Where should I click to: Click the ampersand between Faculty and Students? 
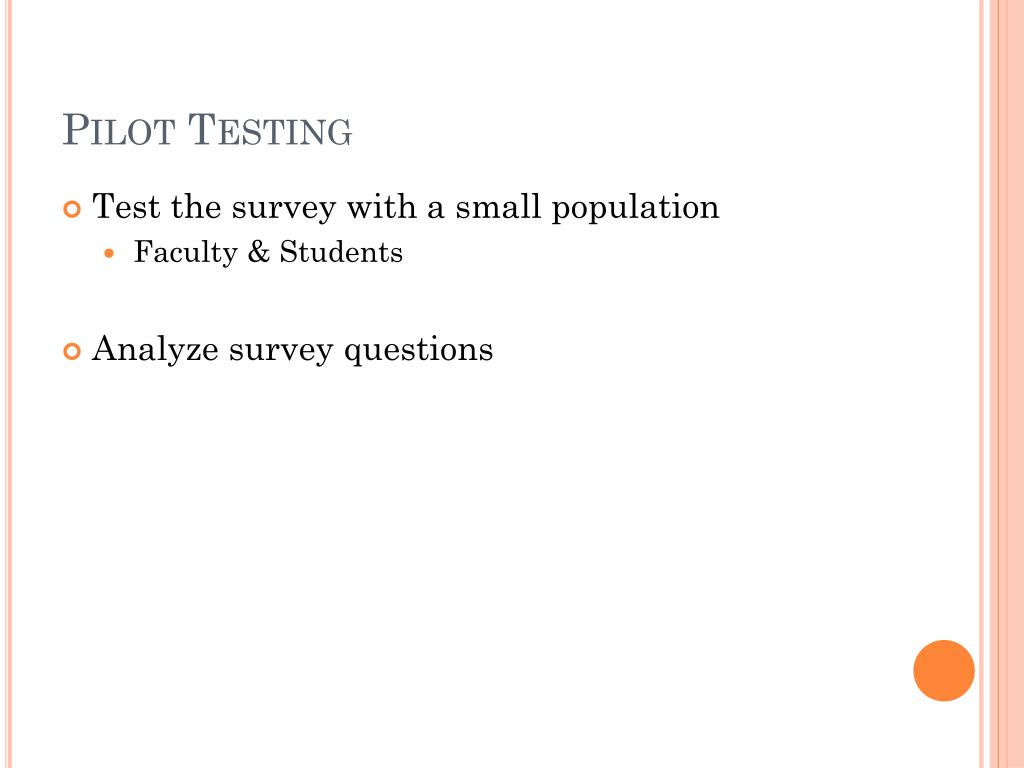pyautogui.click(x=259, y=252)
